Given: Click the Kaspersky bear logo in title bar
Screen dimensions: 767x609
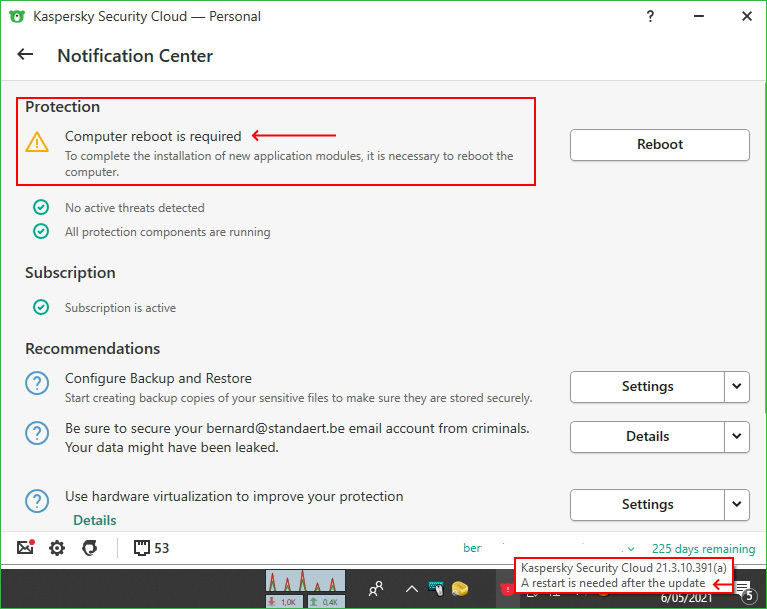Looking at the screenshot, I should point(17,16).
